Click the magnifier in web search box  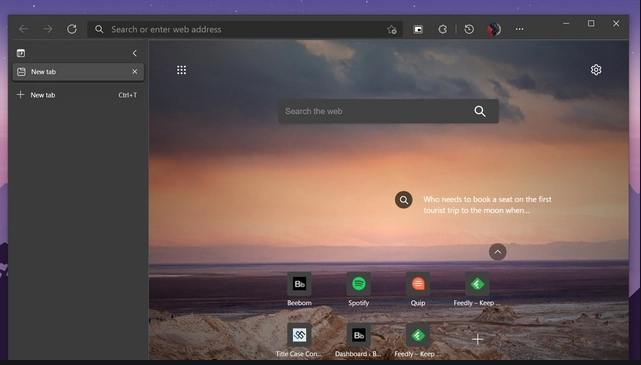480,111
